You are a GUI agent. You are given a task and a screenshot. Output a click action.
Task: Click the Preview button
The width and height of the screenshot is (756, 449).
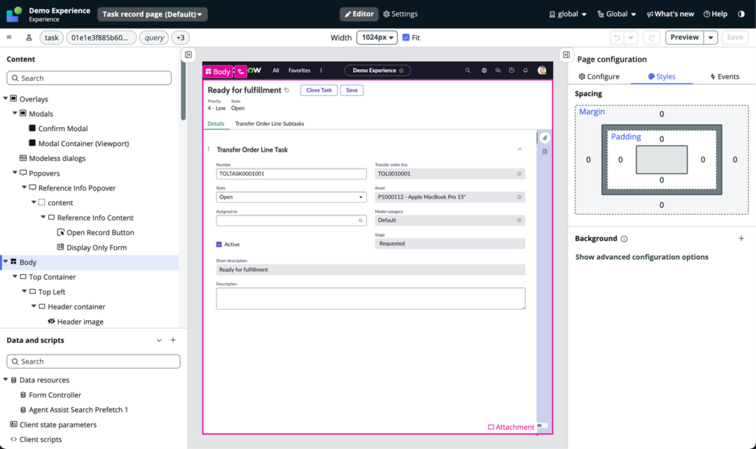(x=685, y=38)
